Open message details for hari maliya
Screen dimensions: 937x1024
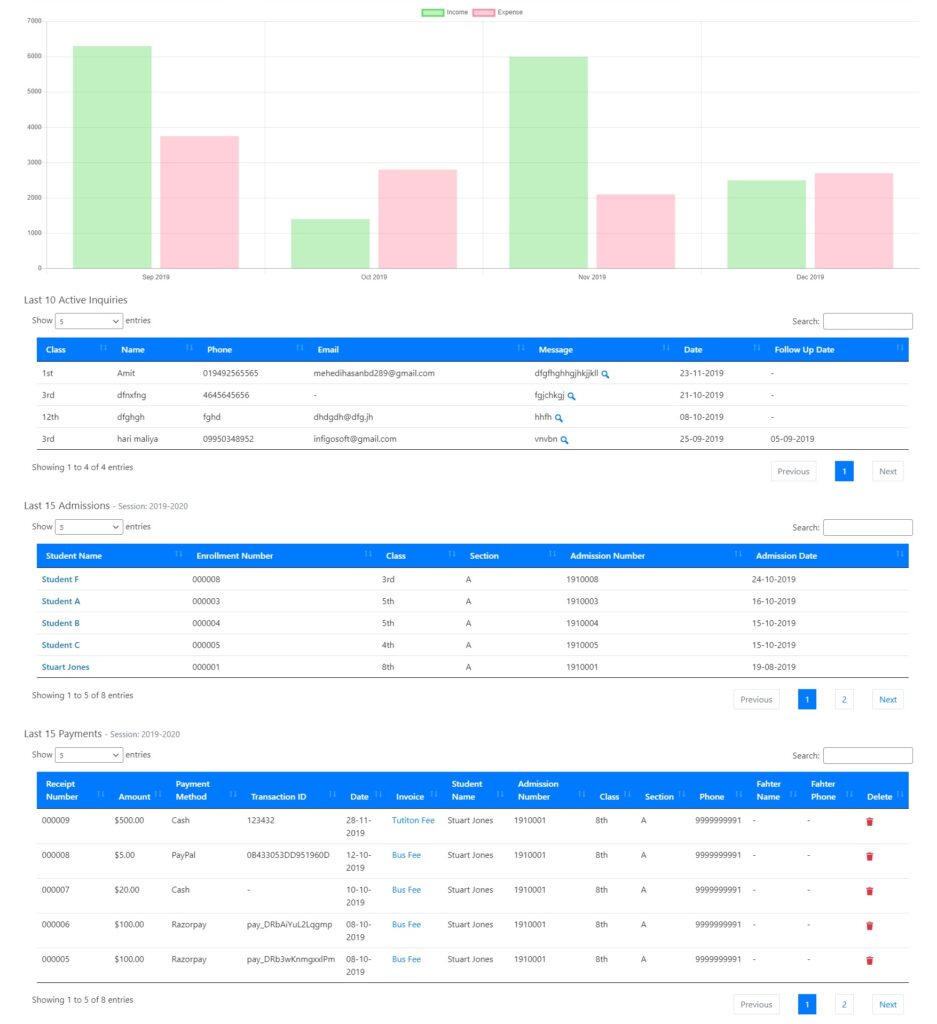565,440
